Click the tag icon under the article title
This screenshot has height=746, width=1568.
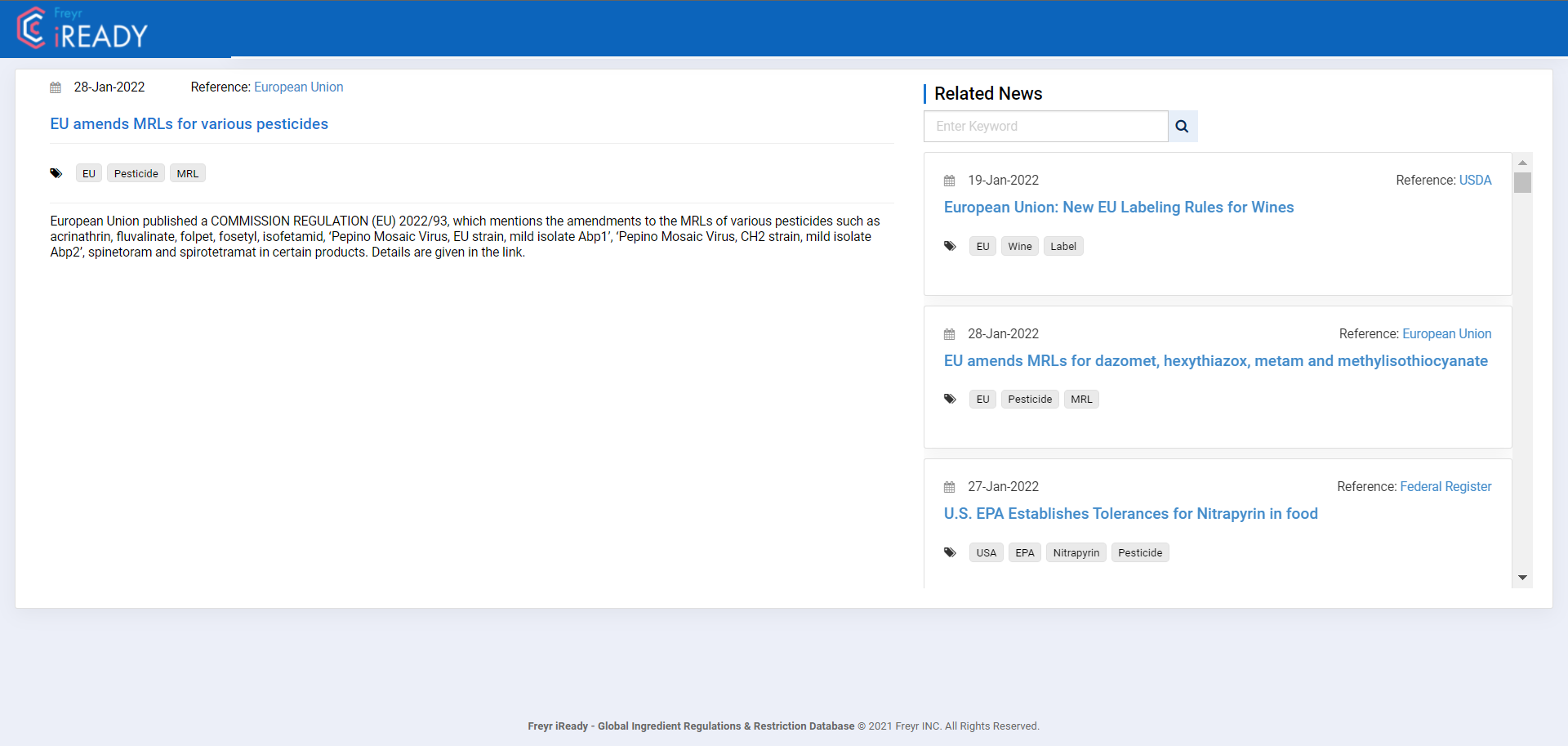[56, 172]
